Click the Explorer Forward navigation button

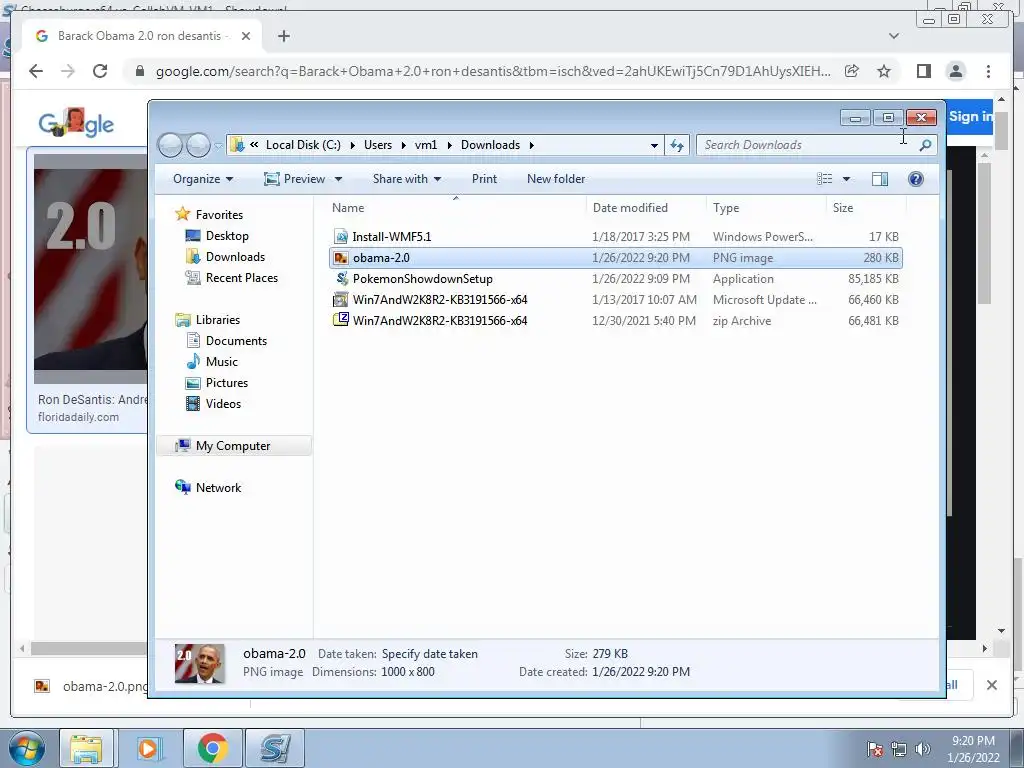pos(198,145)
